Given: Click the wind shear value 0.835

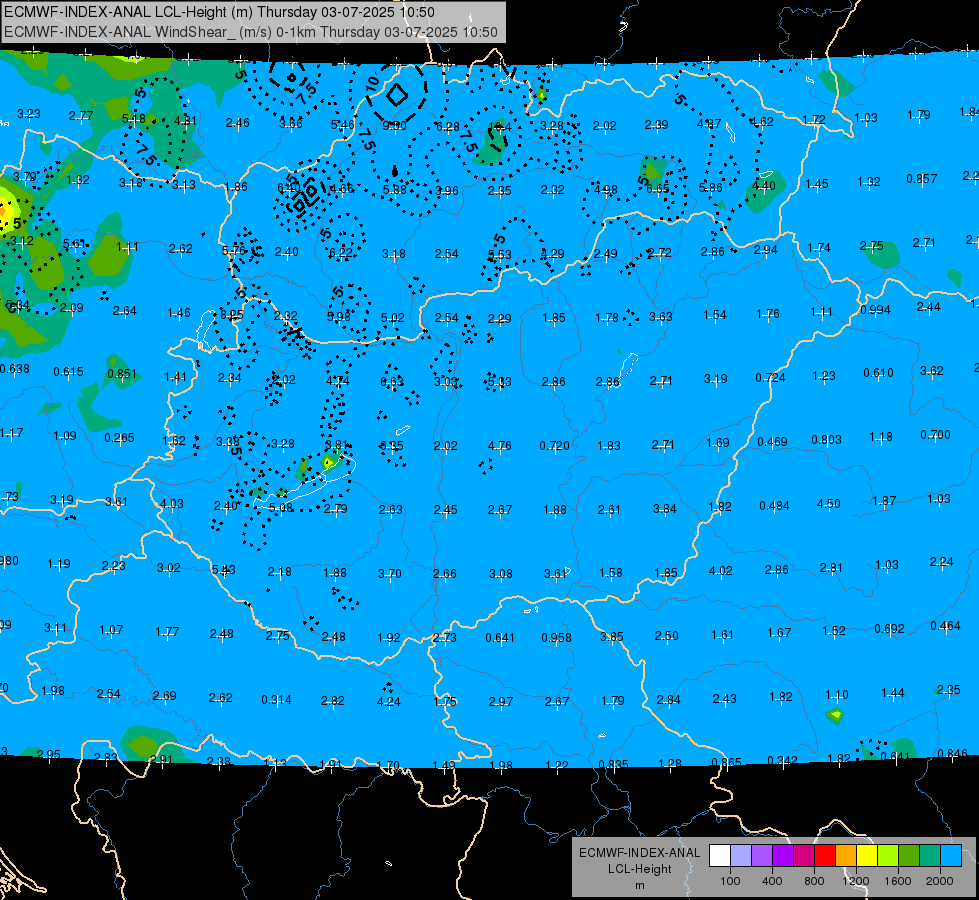Looking at the screenshot, I should click(614, 764).
